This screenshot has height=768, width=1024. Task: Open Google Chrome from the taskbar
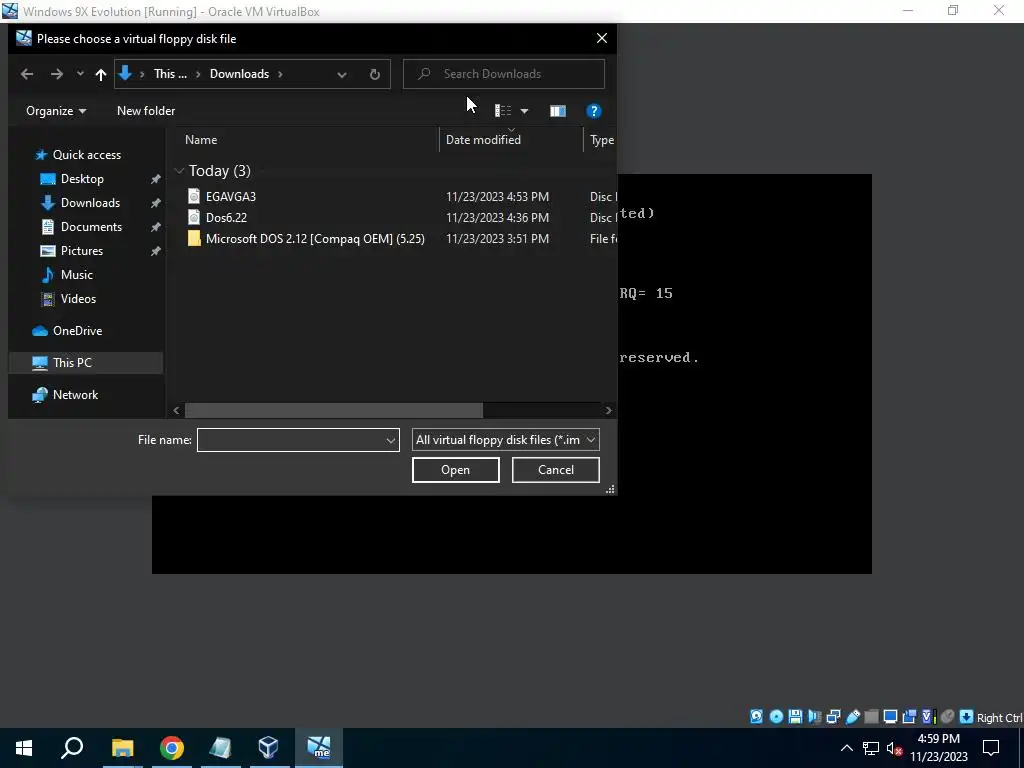click(172, 748)
